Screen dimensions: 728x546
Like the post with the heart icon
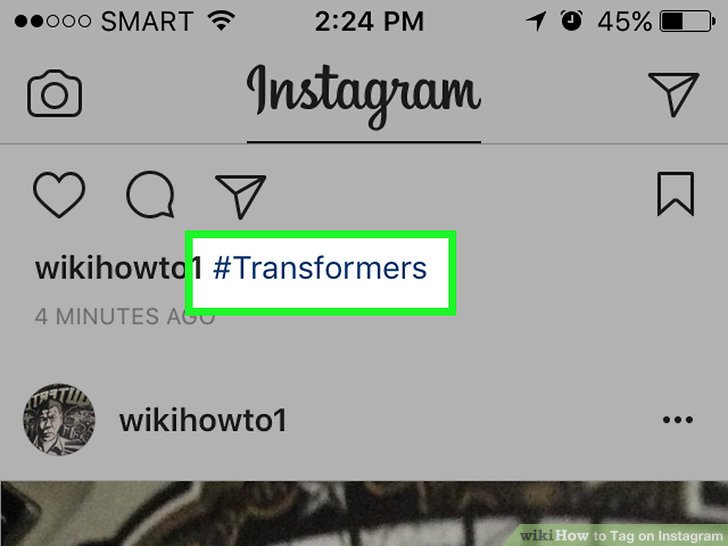59,195
